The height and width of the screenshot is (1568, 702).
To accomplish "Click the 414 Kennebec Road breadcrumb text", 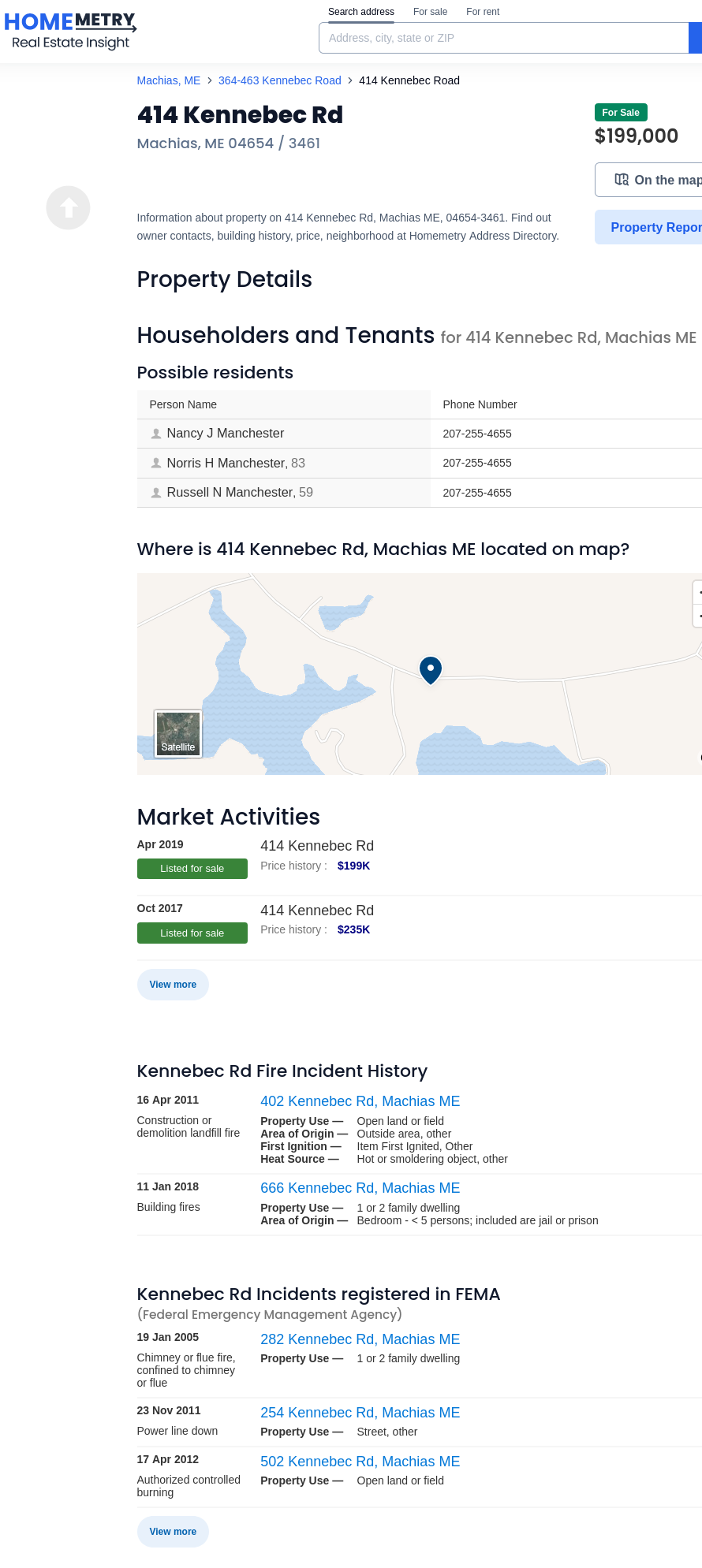I will point(409,80).
